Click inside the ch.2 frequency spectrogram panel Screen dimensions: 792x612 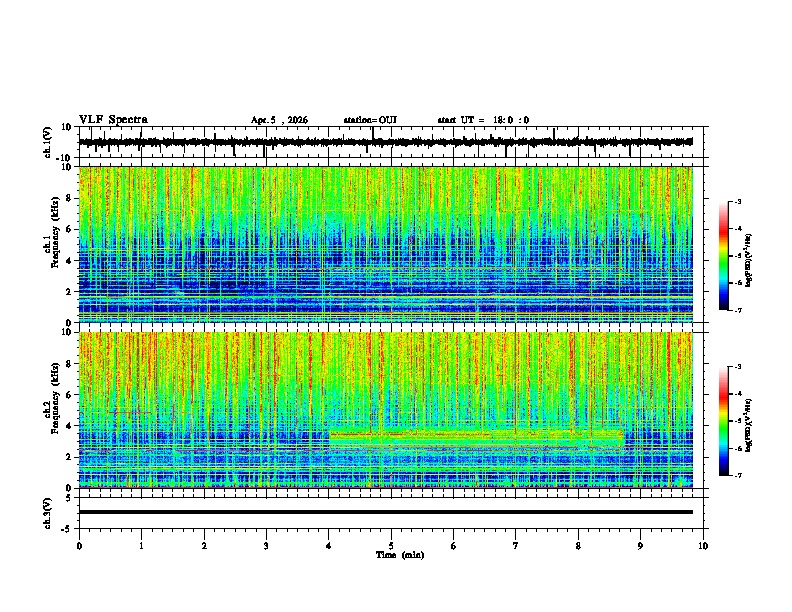(385, 410)
